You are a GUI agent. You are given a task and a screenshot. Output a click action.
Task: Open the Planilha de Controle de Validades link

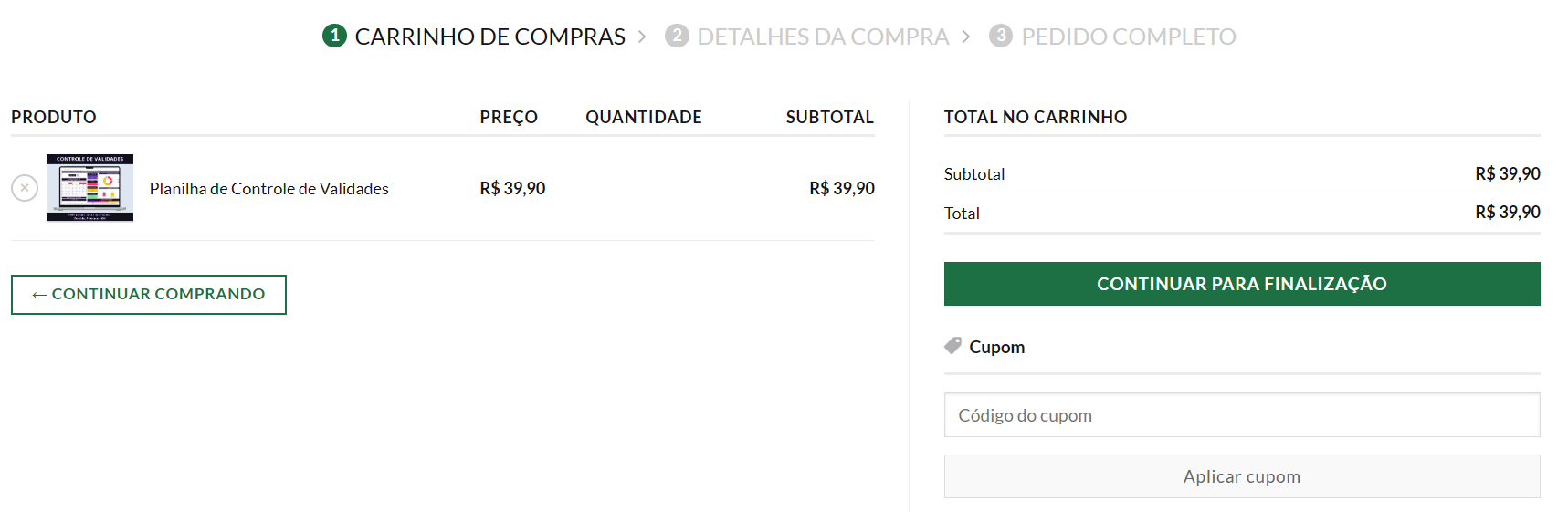268,189
